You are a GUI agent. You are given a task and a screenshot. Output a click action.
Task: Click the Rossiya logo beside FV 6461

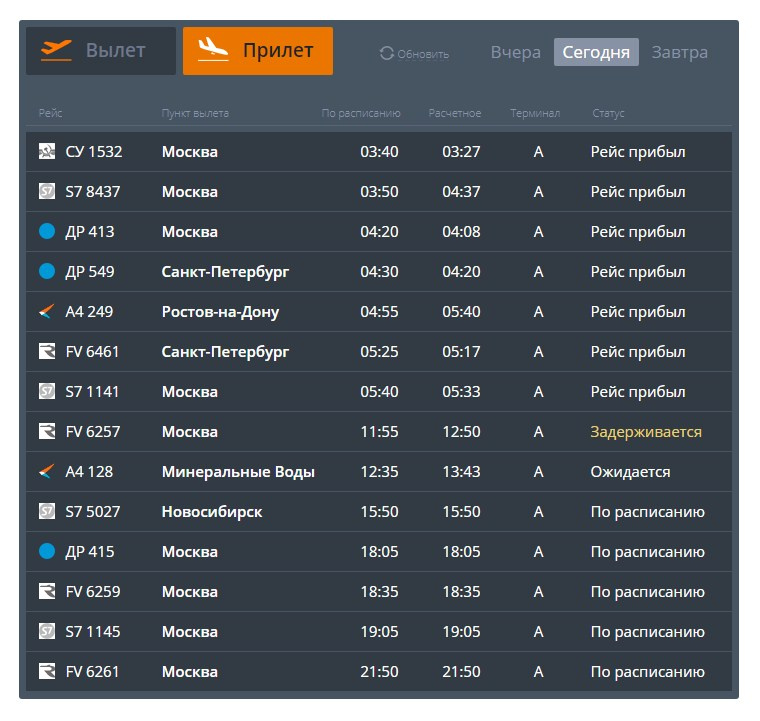(x=47, y=351)
